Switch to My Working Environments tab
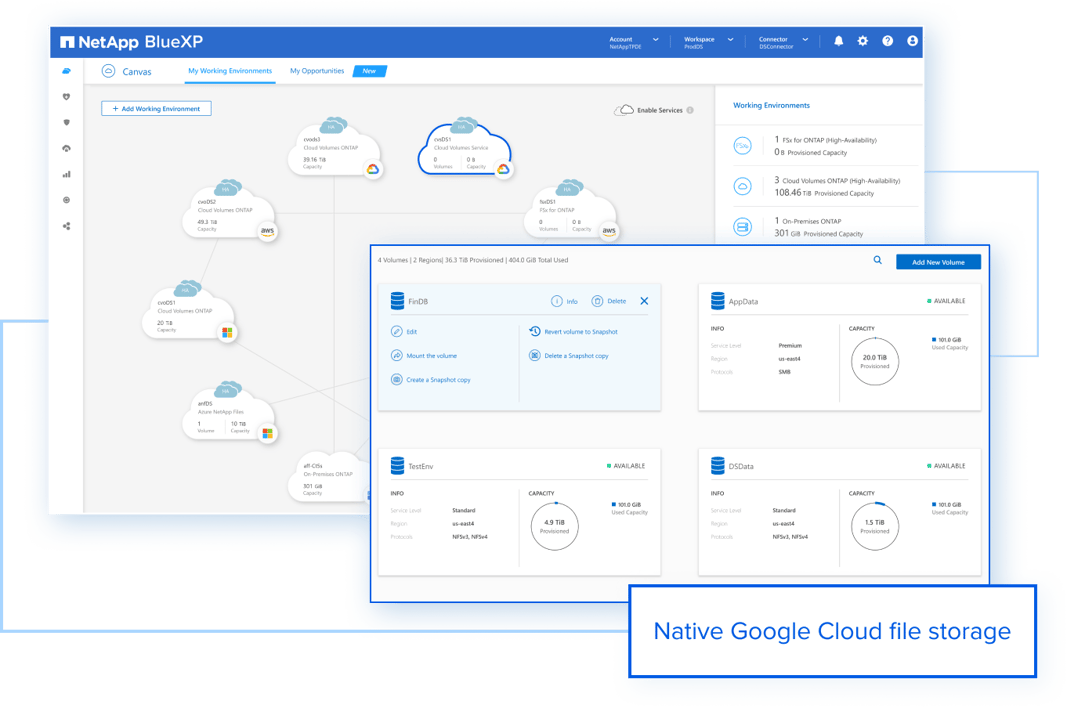Viewport: 1067px width, 708px height. (230, 71)
